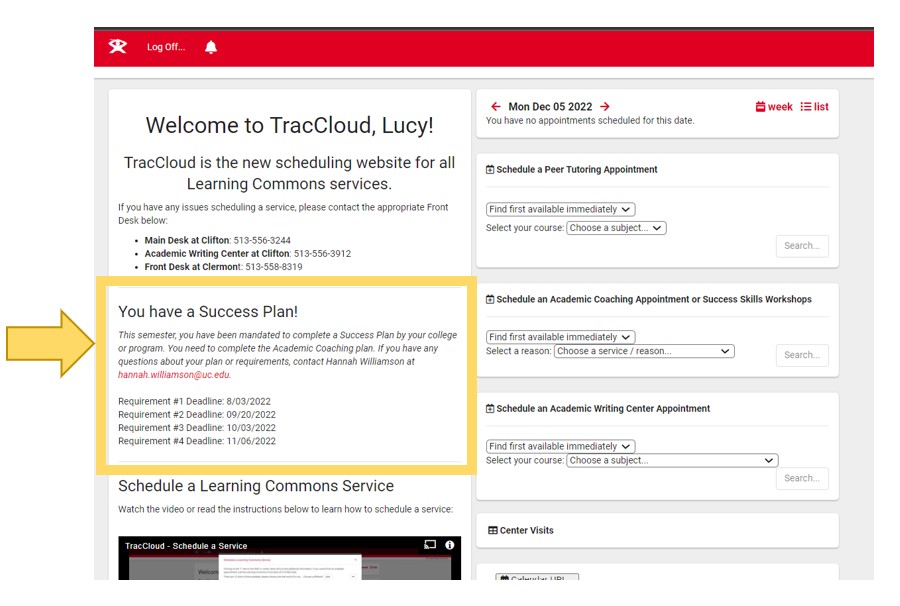Click the Peer Tutoring Search button
The width and height of the screenshot is (900, 606).
point(801,246)
